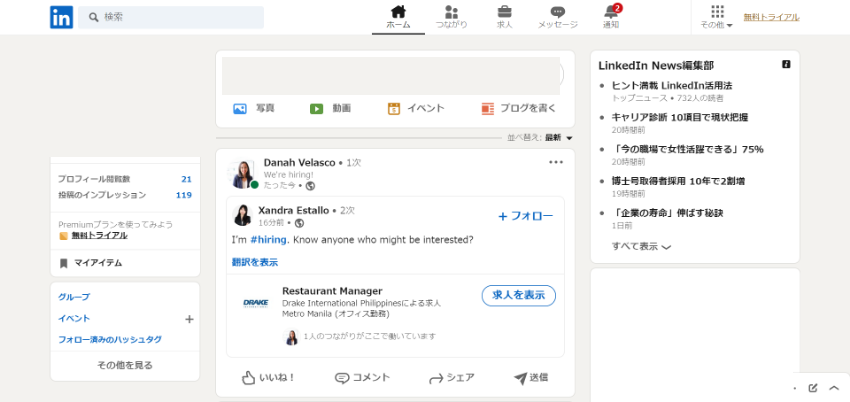The image size is (850, 402).
Task: Open the three-dot menu on Danah's post
Action: [x=556, y=162]
